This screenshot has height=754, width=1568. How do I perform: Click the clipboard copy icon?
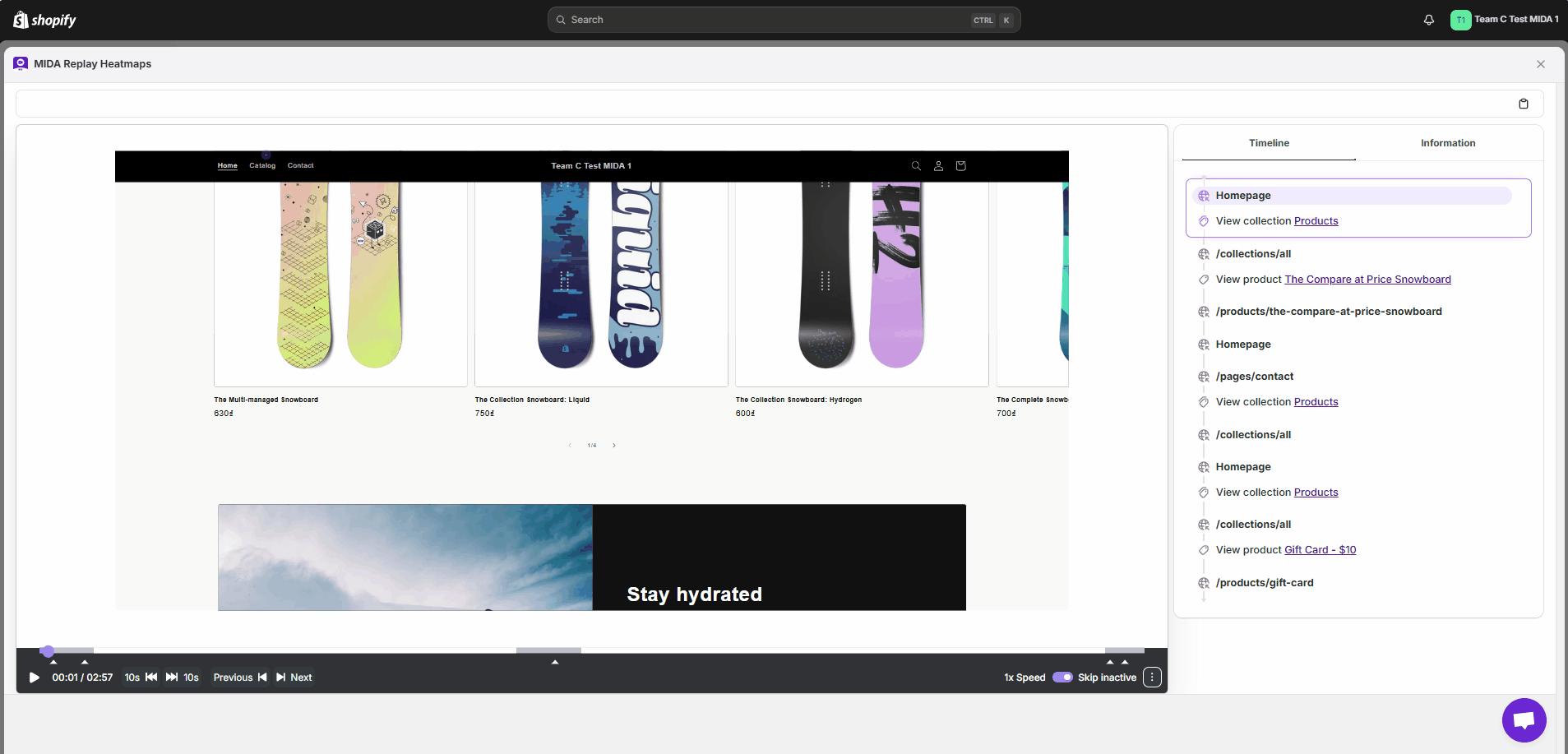[x=1523, y=104]
